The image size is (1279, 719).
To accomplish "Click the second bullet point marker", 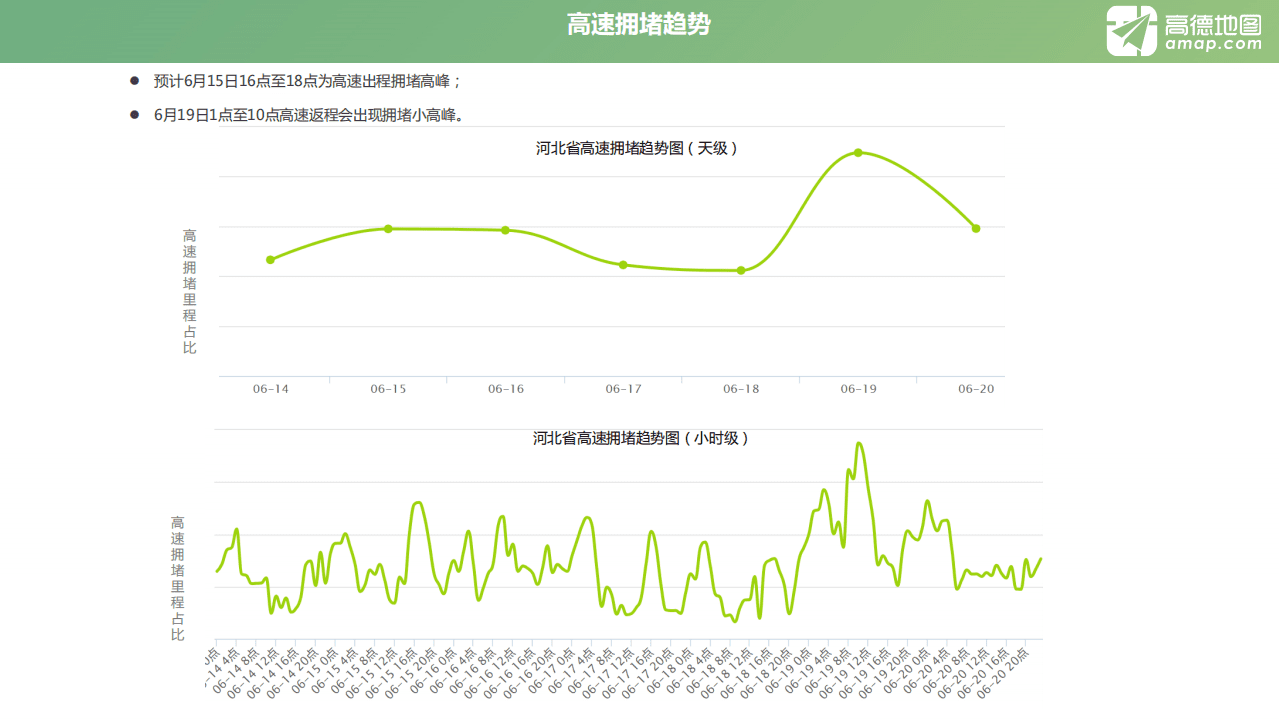I will [133, 114].
